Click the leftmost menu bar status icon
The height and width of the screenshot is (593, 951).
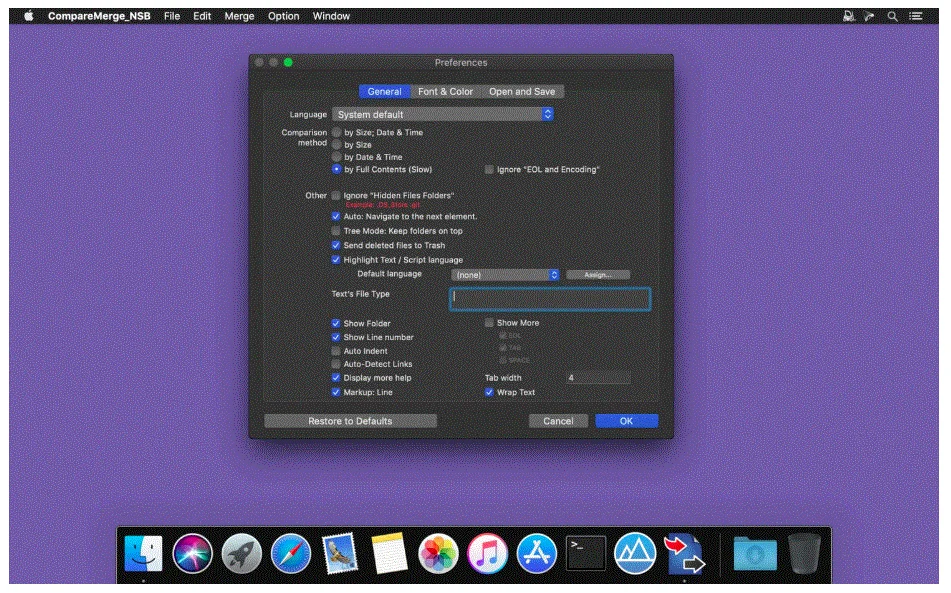(x=849, y=16)
